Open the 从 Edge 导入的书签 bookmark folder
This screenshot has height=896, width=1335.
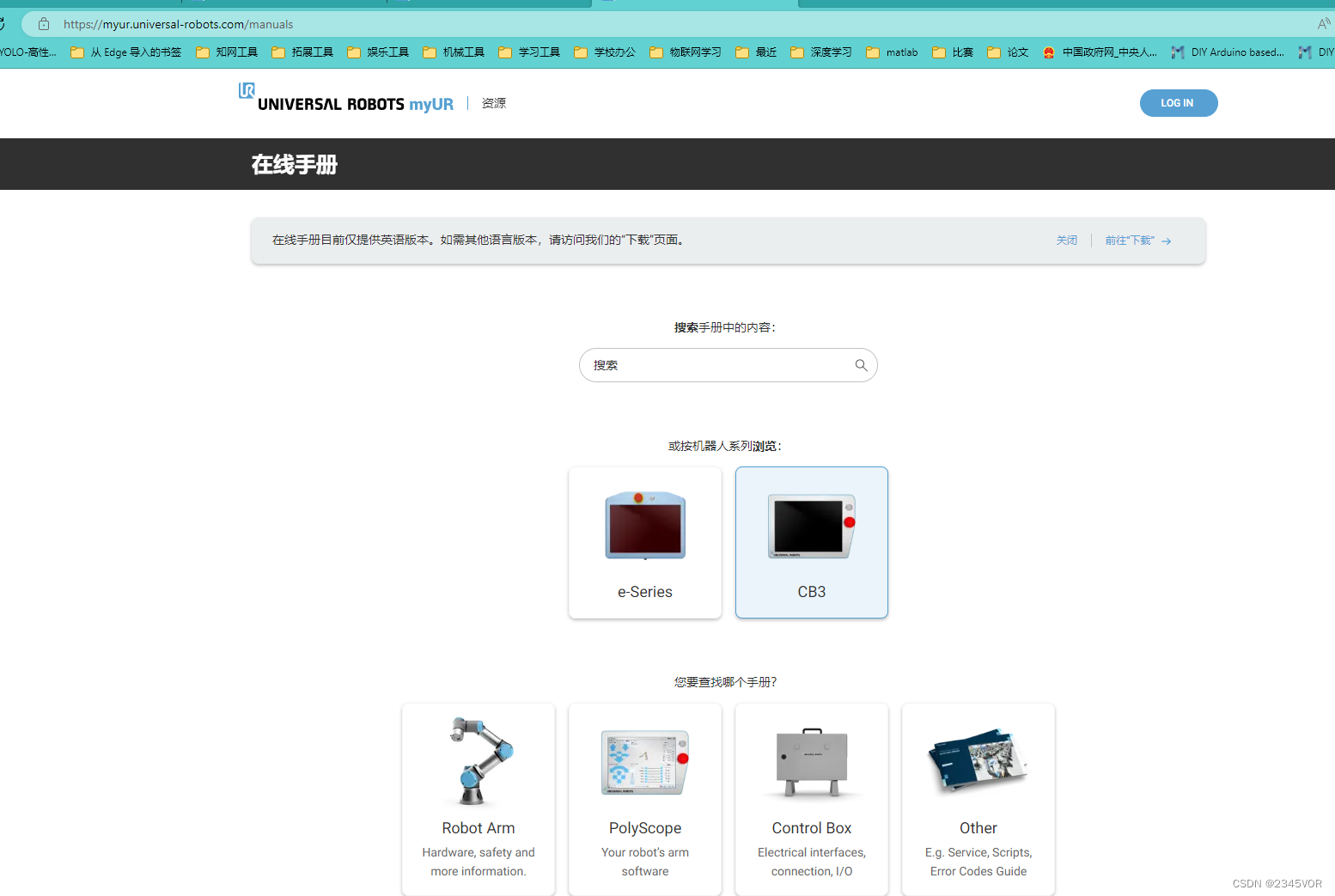pyautogui.click(x=126, y=52)
